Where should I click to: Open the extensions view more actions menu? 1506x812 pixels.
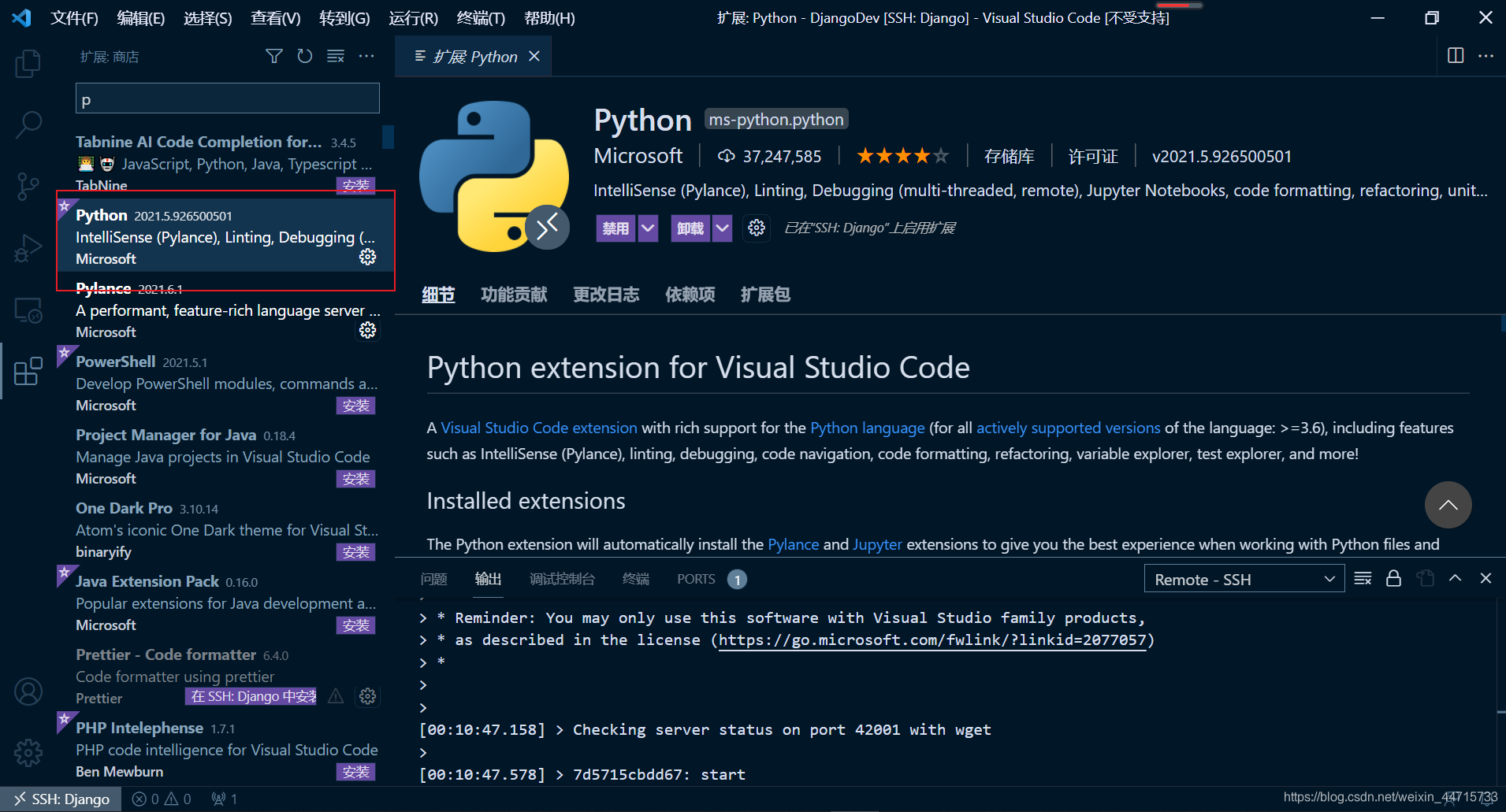pyautogui.click(x=366, y=56)
